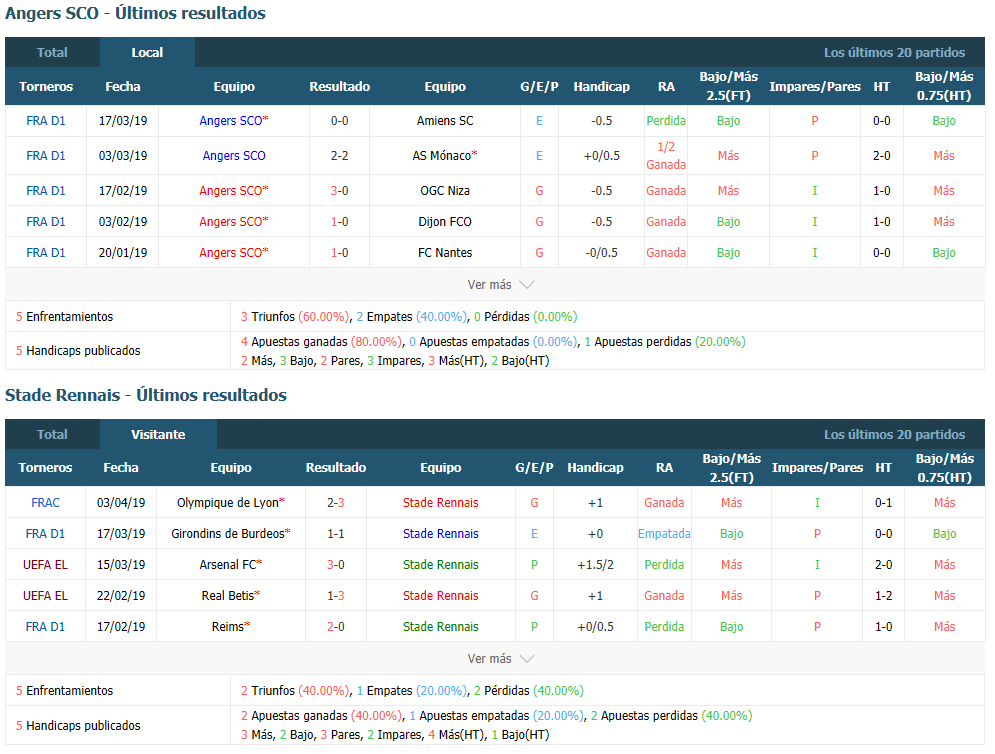Open FRA D1 link for Reims match

pos(45,627)
